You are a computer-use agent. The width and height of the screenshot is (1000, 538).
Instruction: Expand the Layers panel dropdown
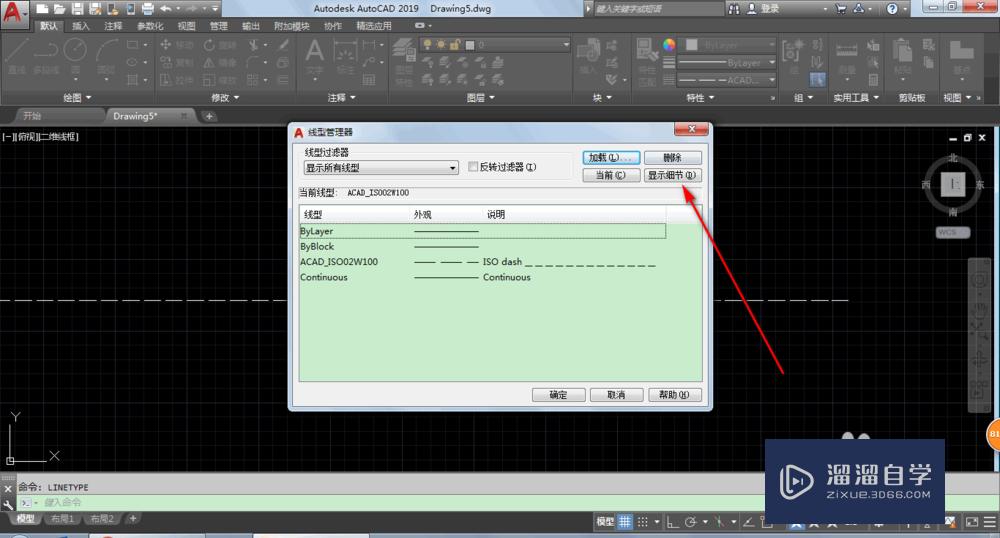480,98
